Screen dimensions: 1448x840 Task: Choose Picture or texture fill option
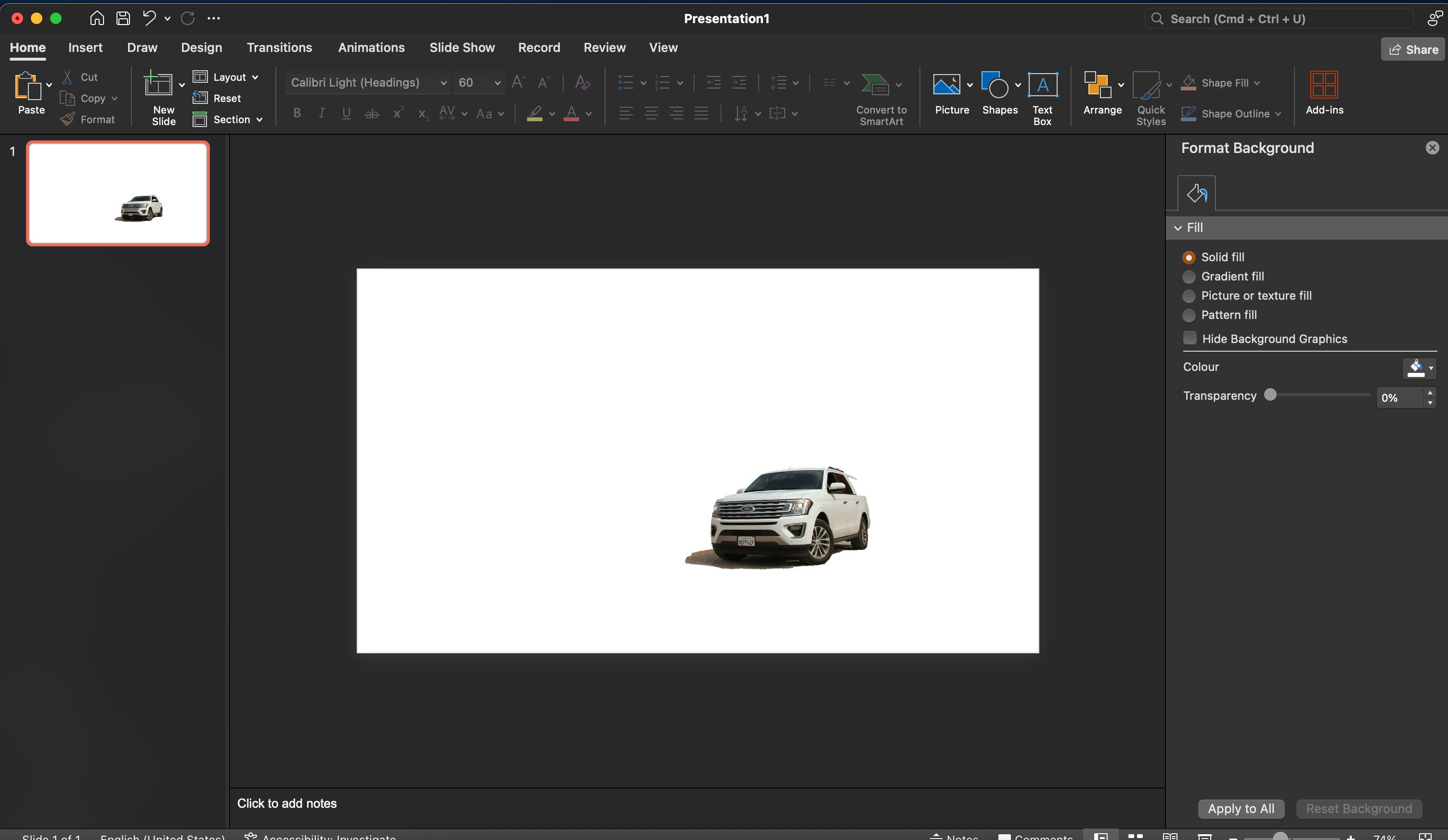pyautogui.click(x=1189, y=296)
